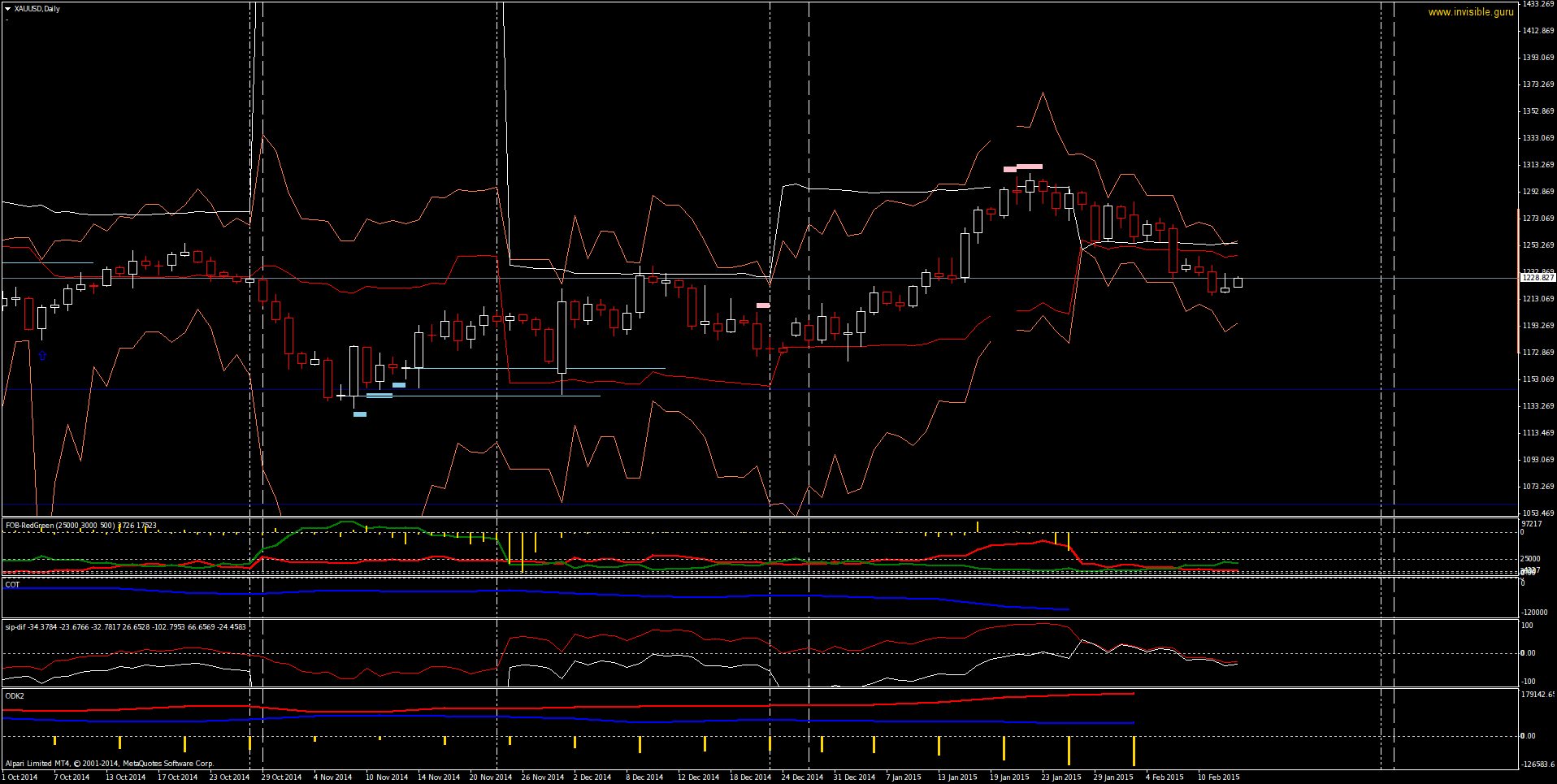
Task: Click the 17 Oct 2014 date label
Action: point(177,778)
